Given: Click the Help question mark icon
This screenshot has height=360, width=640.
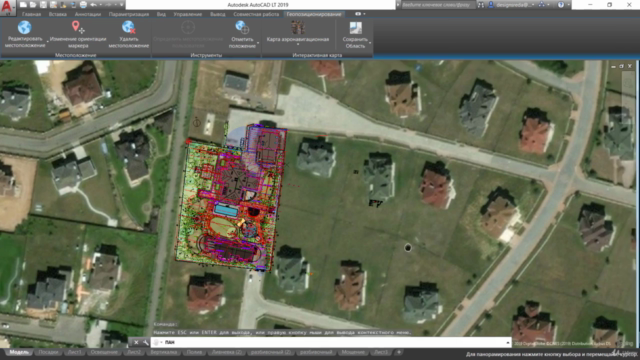Looking at the screenshot, I should [x=561, y=5].
